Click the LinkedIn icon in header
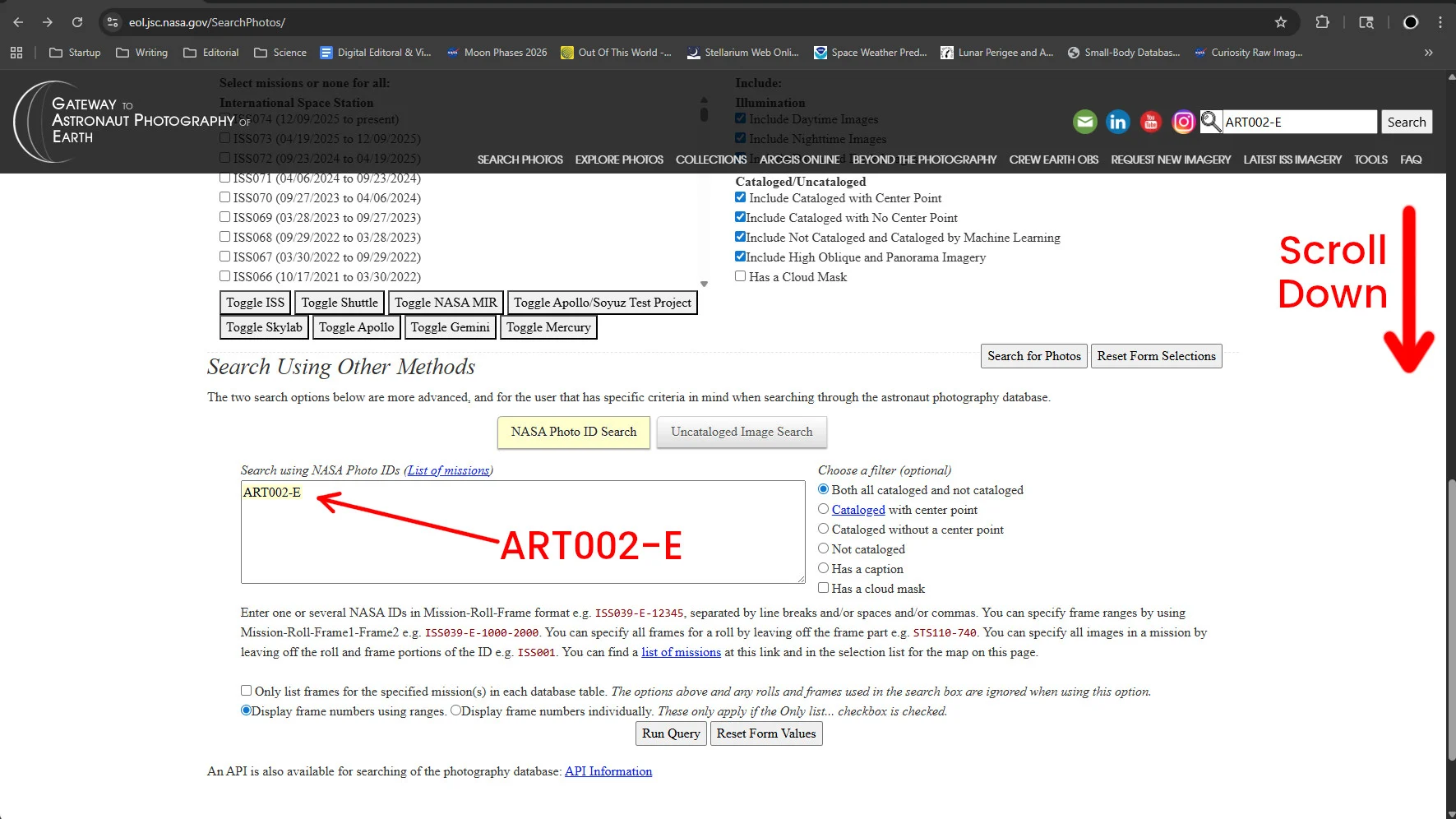The width and height of the screenshot is (1456, 819). (x=1118, y=123)
